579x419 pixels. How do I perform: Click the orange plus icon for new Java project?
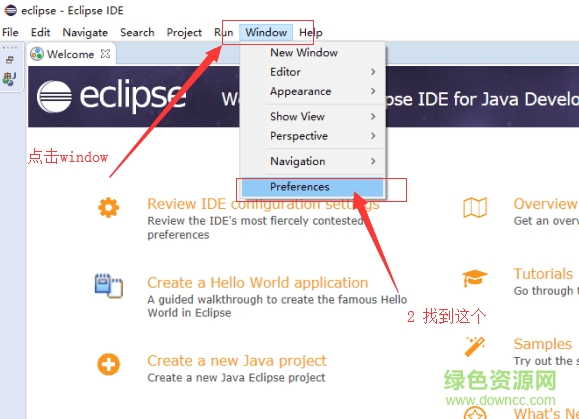click(x=109, y=364)
